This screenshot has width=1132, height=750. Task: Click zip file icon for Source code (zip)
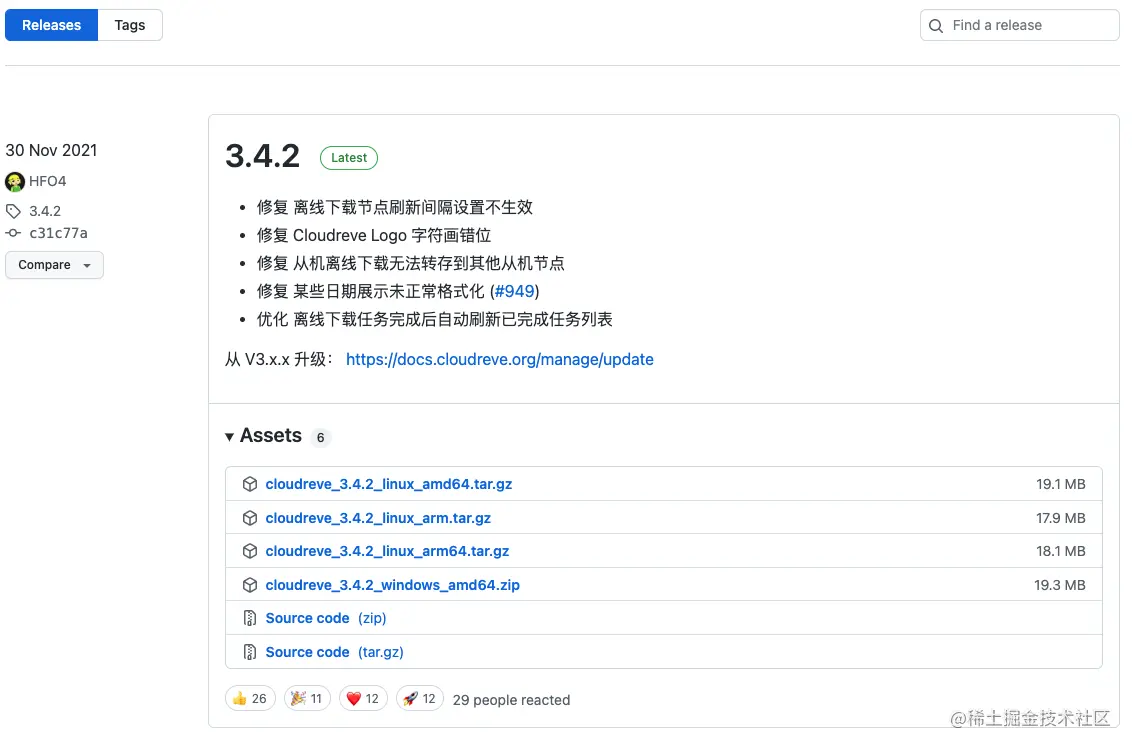tap(250, 619)
